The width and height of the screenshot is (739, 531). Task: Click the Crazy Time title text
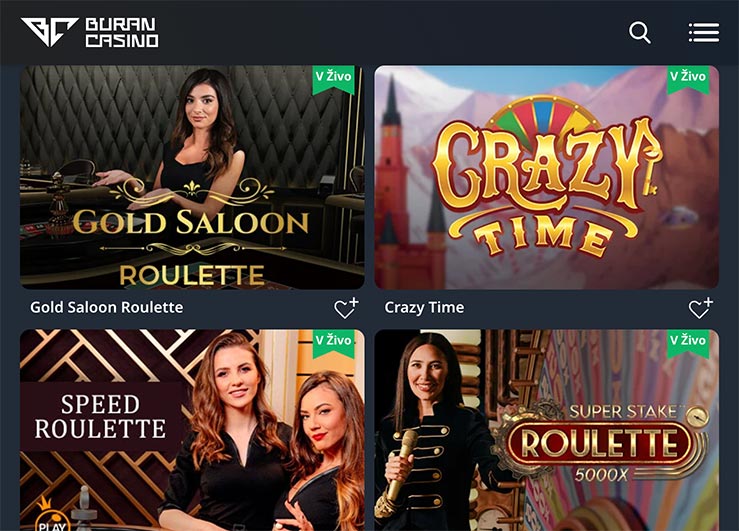[x=424, y=308]
